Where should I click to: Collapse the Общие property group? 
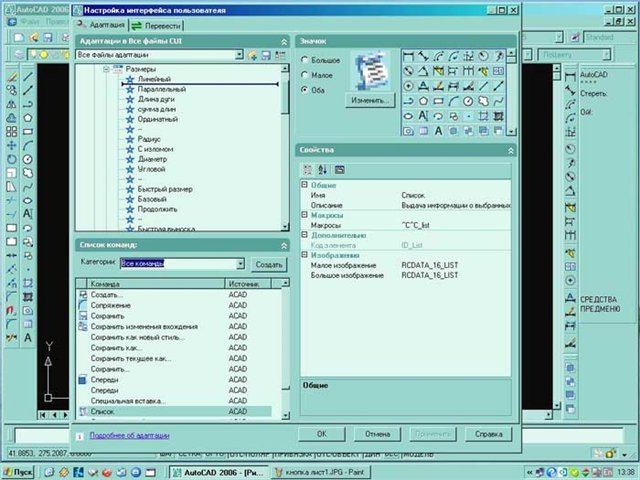[x=304, y=185]
